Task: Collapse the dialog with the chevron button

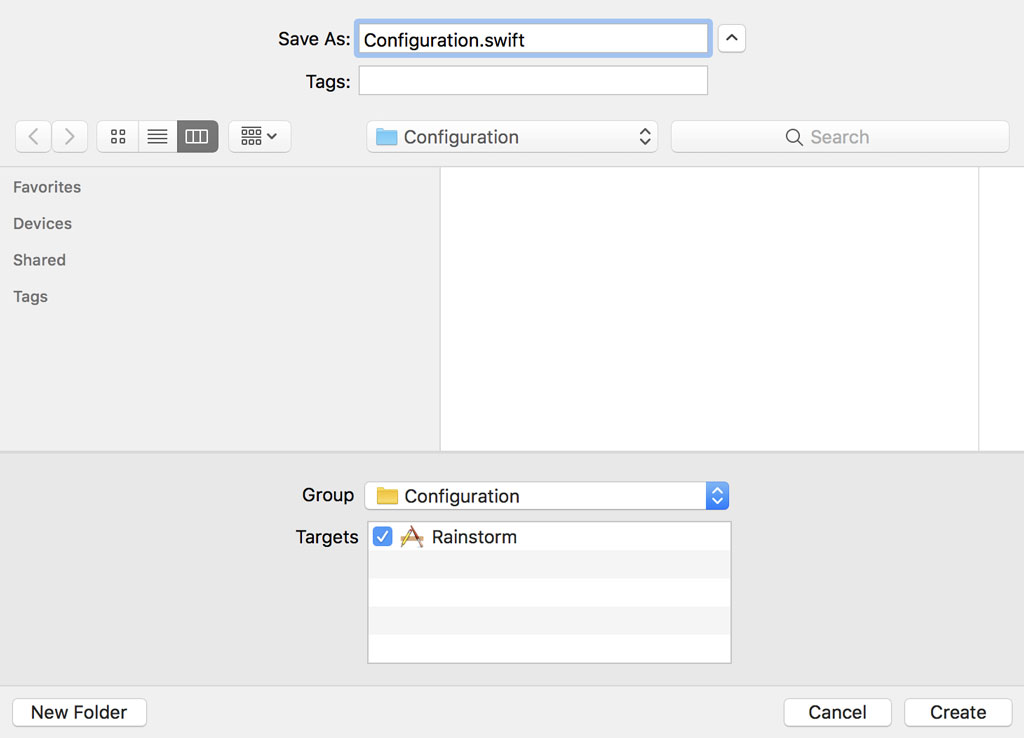Action: [x=731, y=38]
